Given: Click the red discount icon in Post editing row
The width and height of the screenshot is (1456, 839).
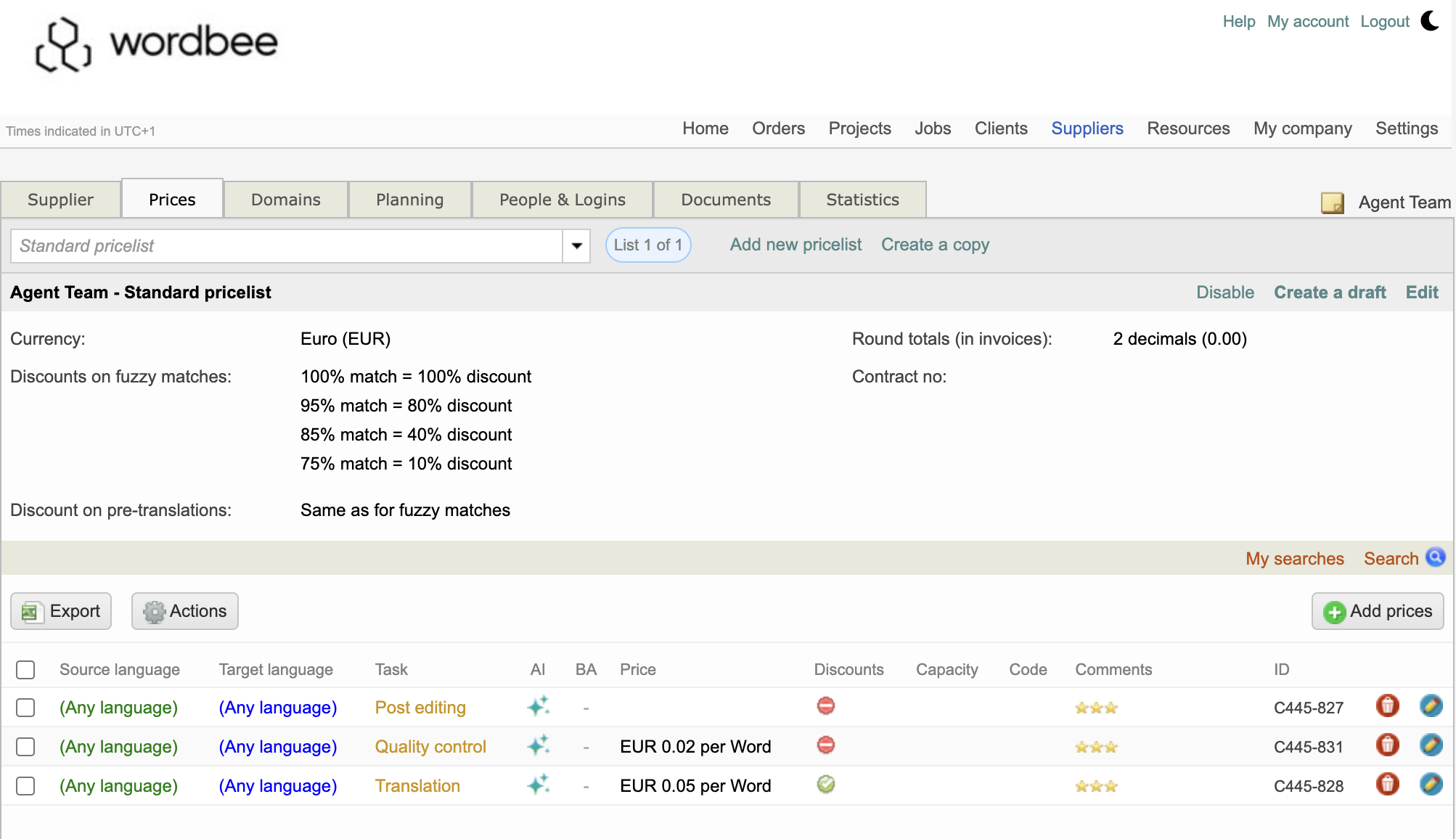Looking at the screenshot, I should click(x=825, y=706).
